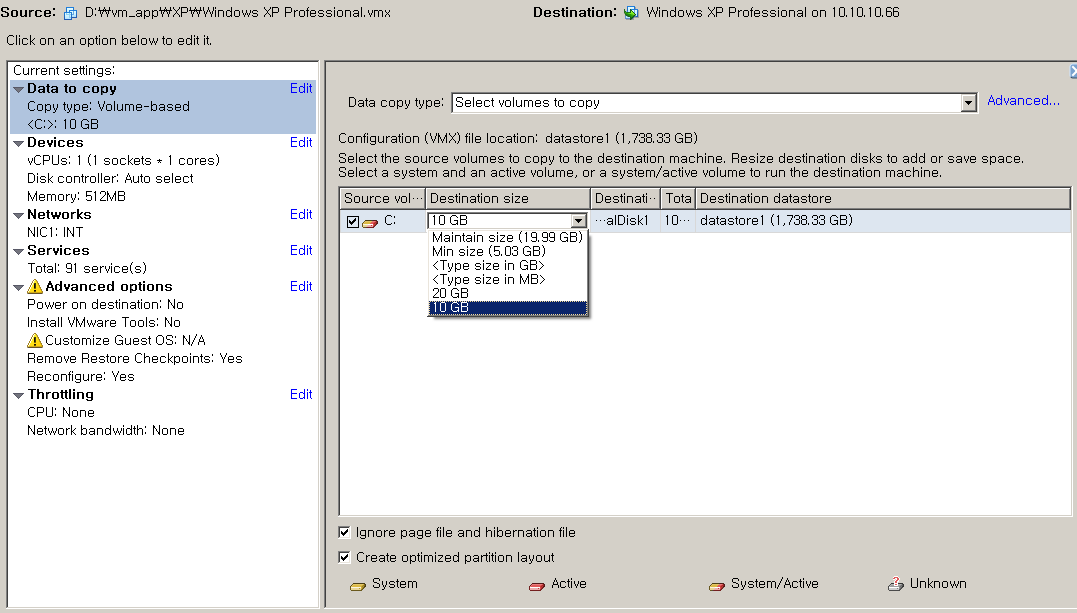Click the Data to copy heading
The height and width of the screenshot is (613, 1077).
tap(71, 89)
